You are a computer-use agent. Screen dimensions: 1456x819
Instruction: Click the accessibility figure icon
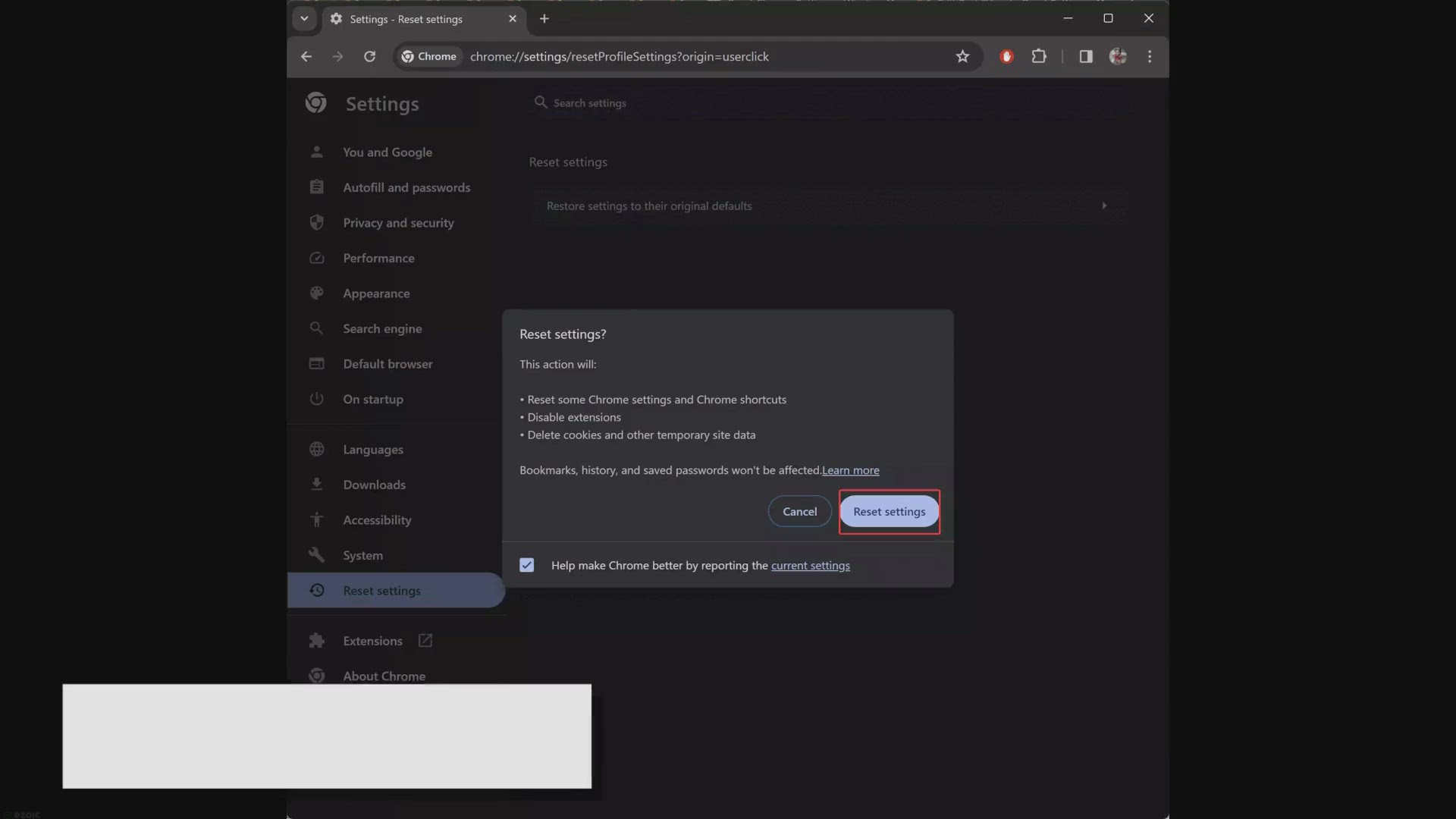317,520
